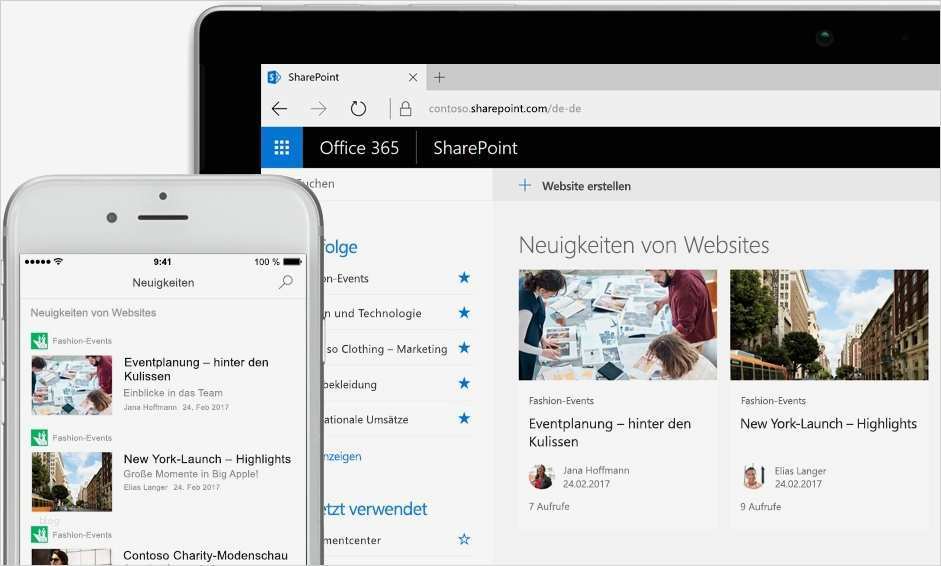The image size is (941, 566).
Task: Click the address bar URL contoso.sharepoint.com
Action: pyautogui.click(x=505, y=109)
